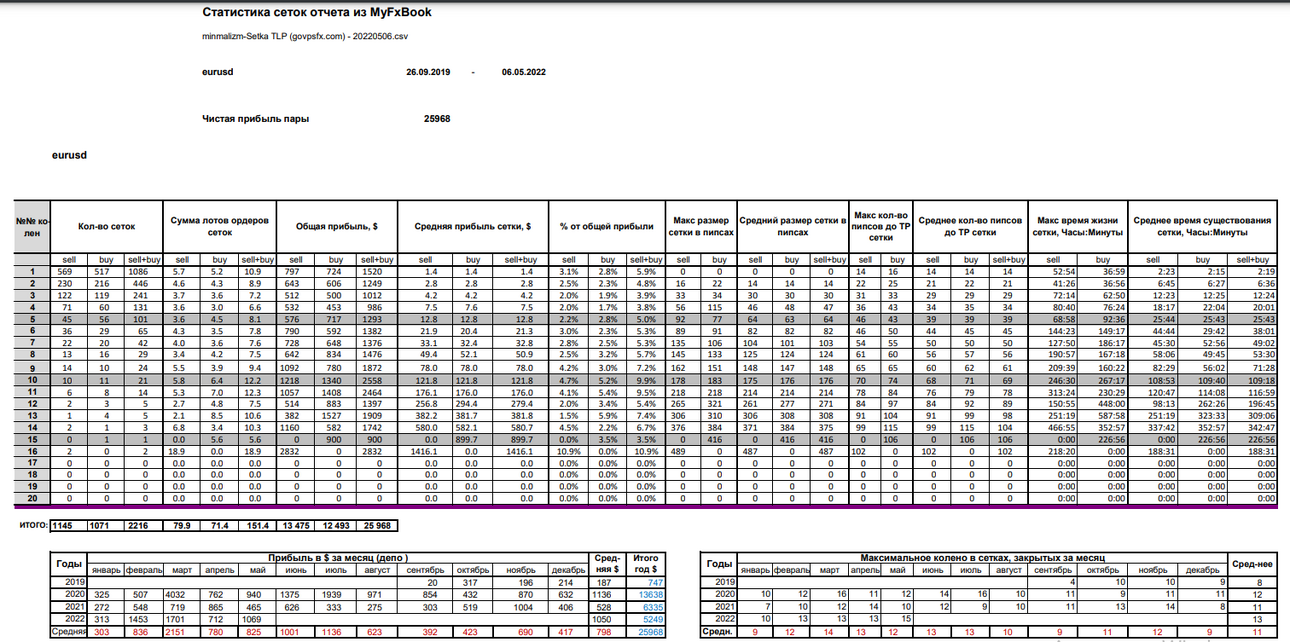The width and height of the screenshot is (1290, 642).
Task: Select the totals buy profit 12 493
Action: point(335,524)
